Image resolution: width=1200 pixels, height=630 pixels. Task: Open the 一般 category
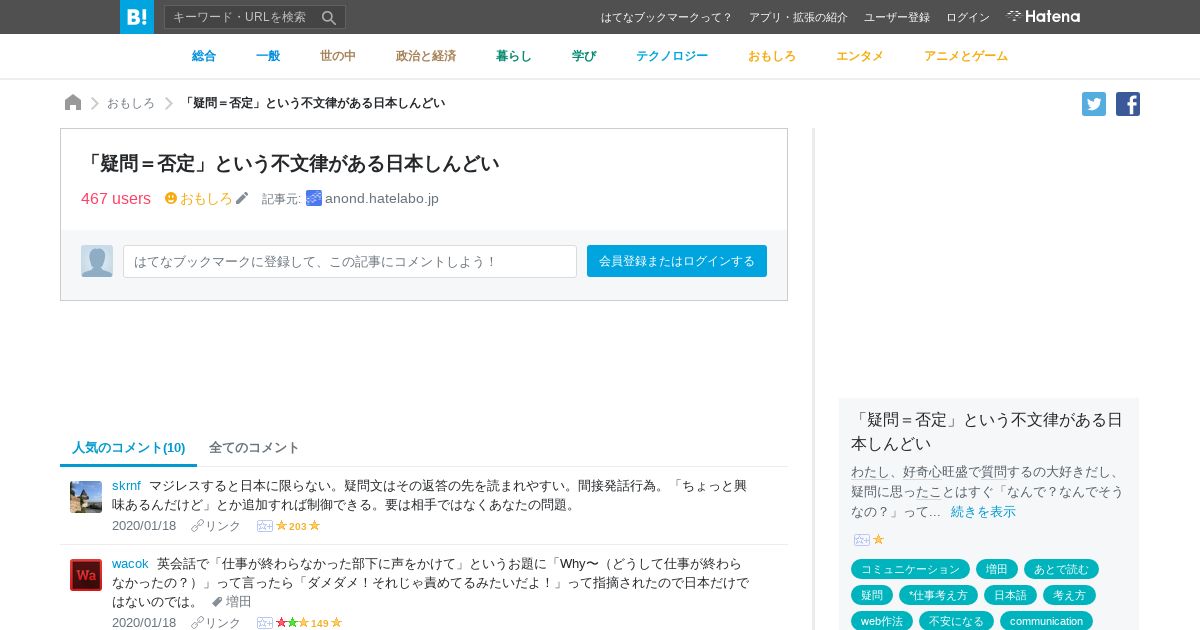point(268,56)
